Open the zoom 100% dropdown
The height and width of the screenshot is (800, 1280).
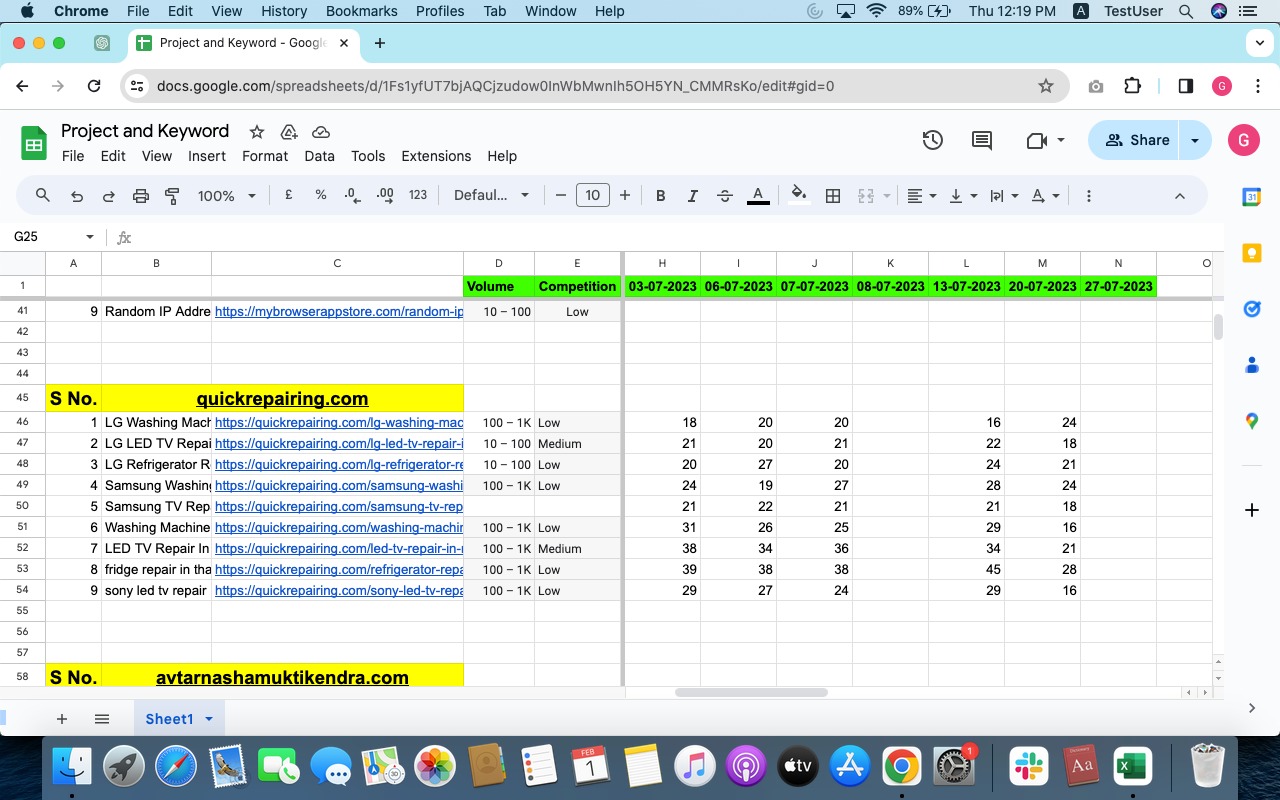tap(226, 196)
